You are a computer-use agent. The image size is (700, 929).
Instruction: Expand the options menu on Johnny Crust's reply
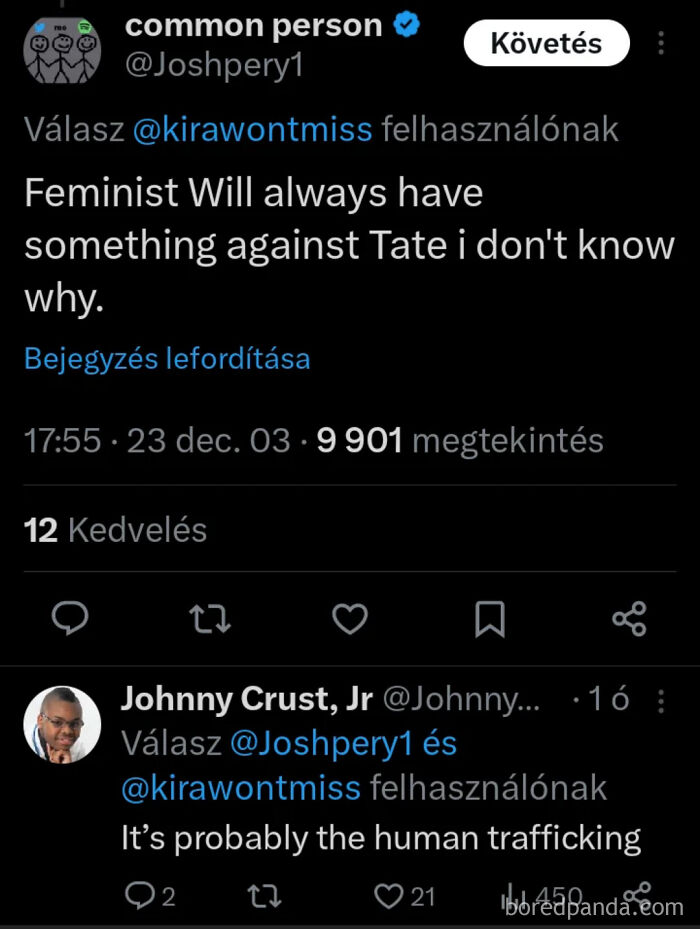661,700
